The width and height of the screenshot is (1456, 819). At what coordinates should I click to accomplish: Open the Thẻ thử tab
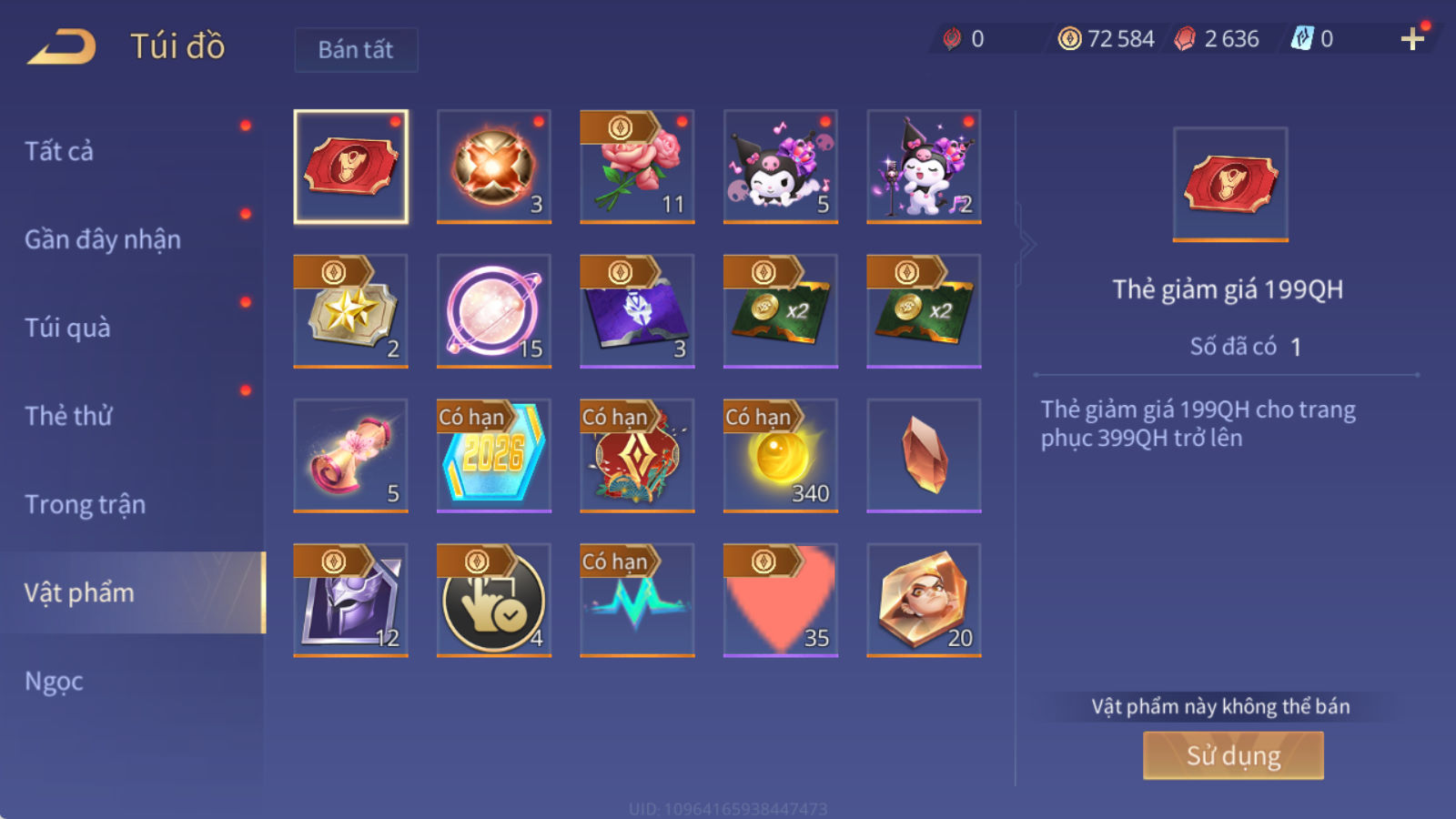click(68, 416)
